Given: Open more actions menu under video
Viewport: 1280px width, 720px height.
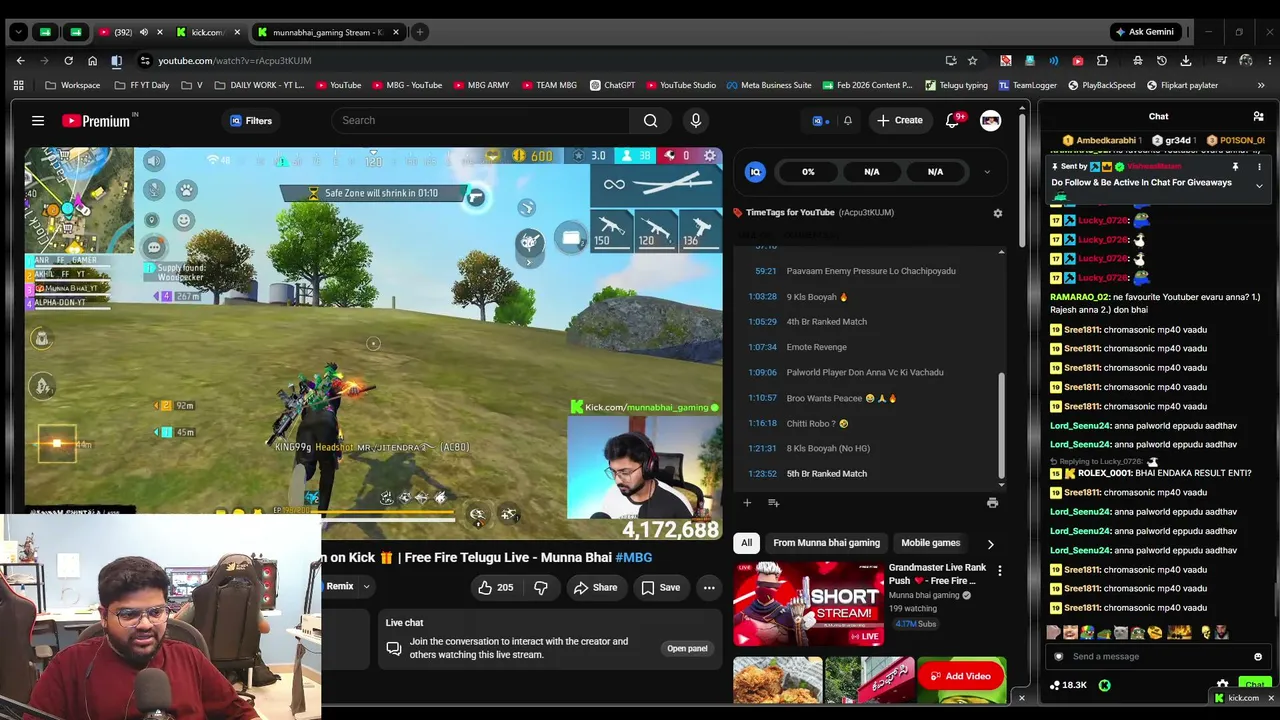Looking at the screenshot, I should coord(709,588).
